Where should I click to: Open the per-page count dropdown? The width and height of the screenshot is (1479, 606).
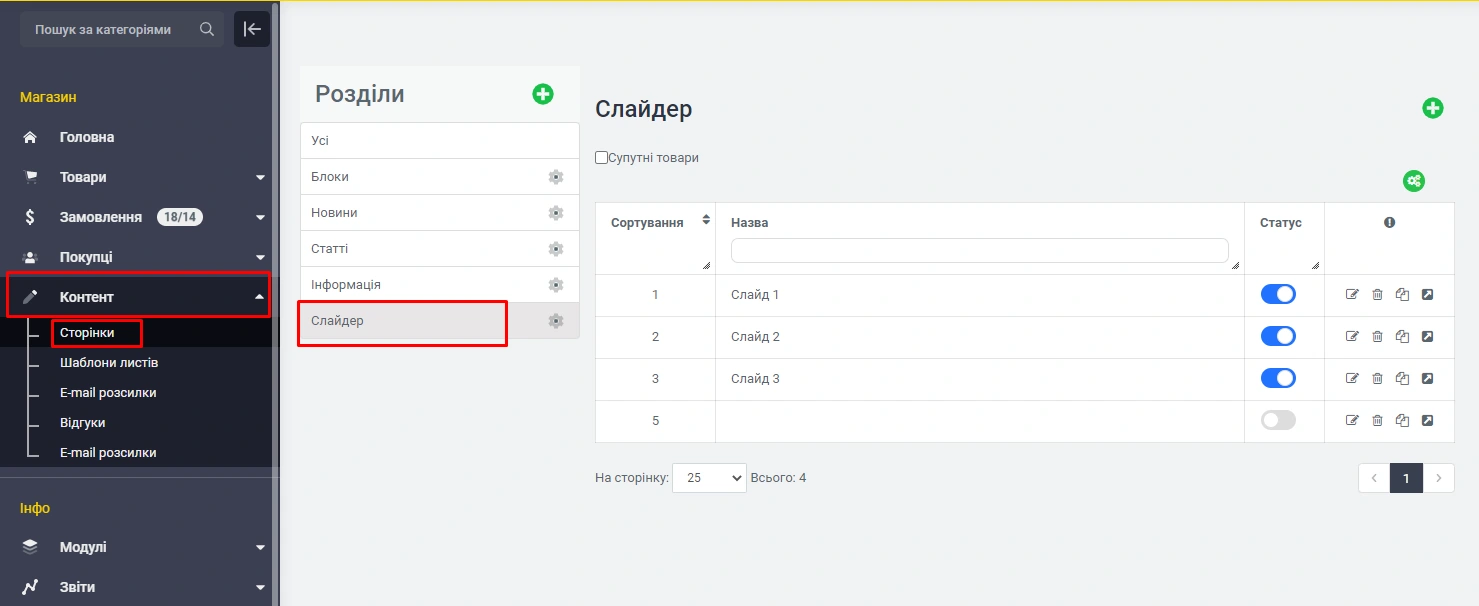coord(709,478)
